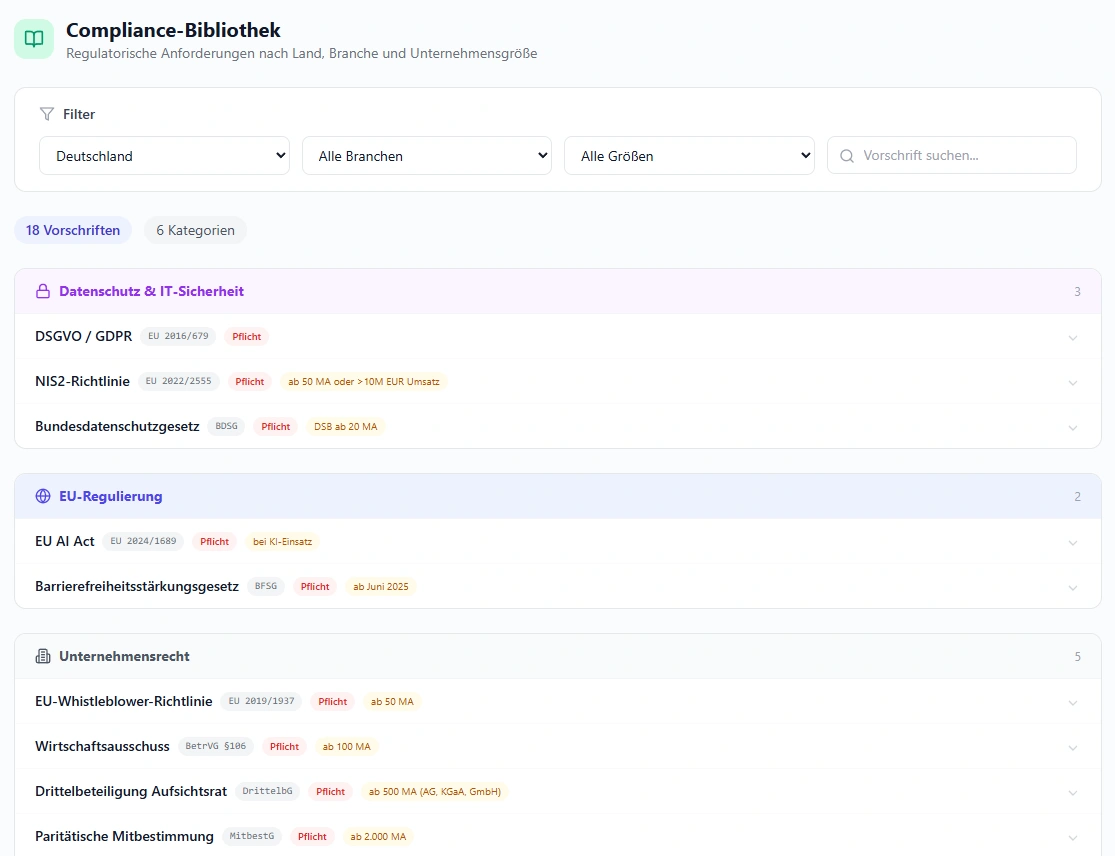Click the green book logo icon
The image size is (1115, 856).
tap(34, 39)
